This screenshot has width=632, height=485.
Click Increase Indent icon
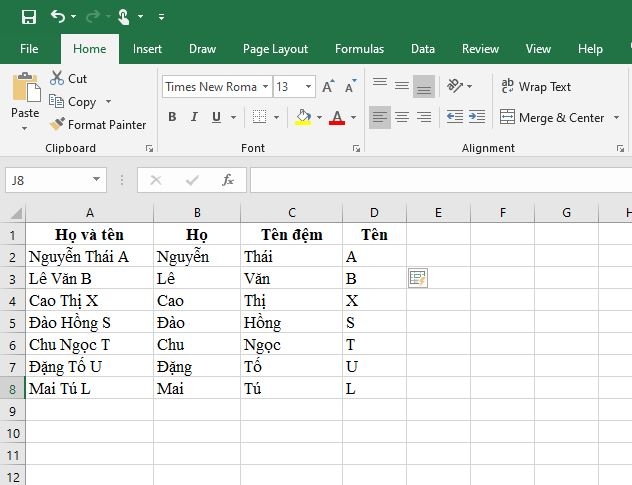click(477, 117)
